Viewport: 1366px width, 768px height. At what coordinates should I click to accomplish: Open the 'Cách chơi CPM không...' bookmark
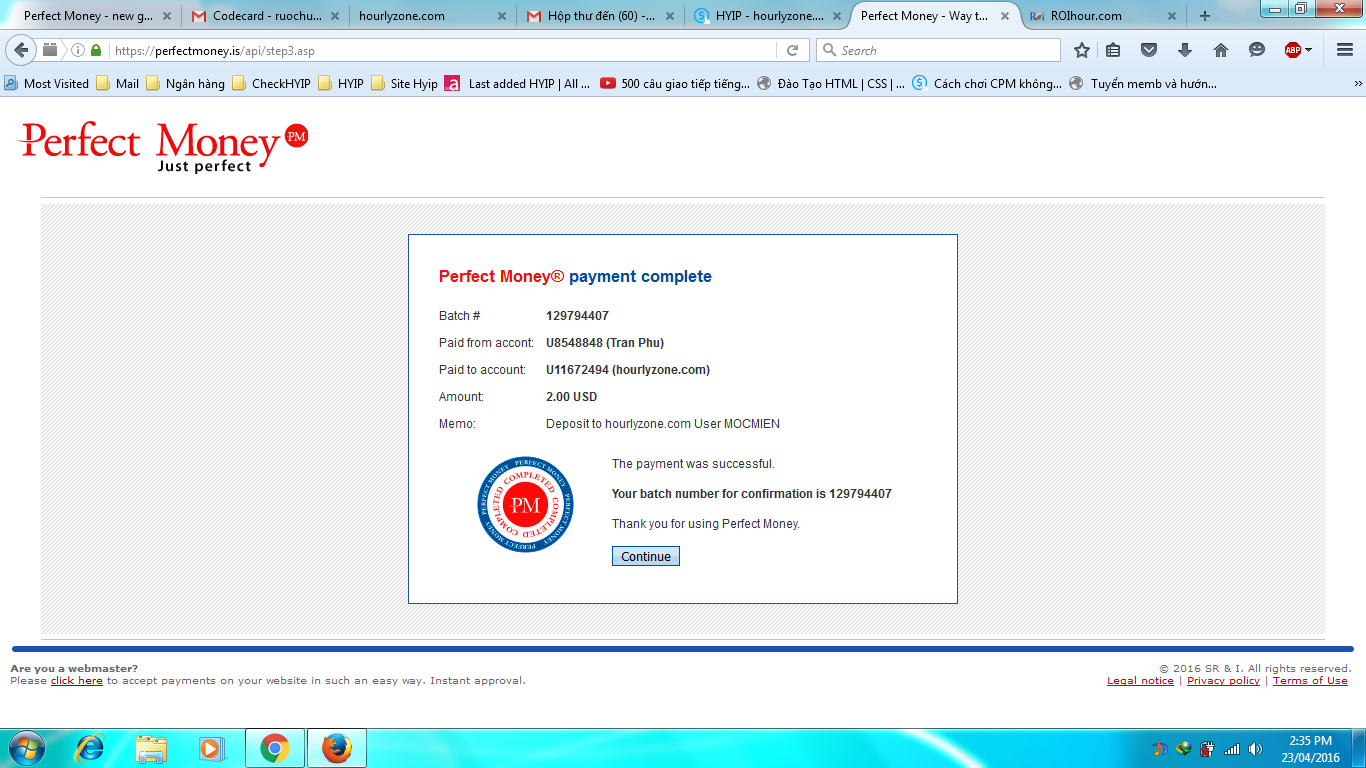pos(987,84)
